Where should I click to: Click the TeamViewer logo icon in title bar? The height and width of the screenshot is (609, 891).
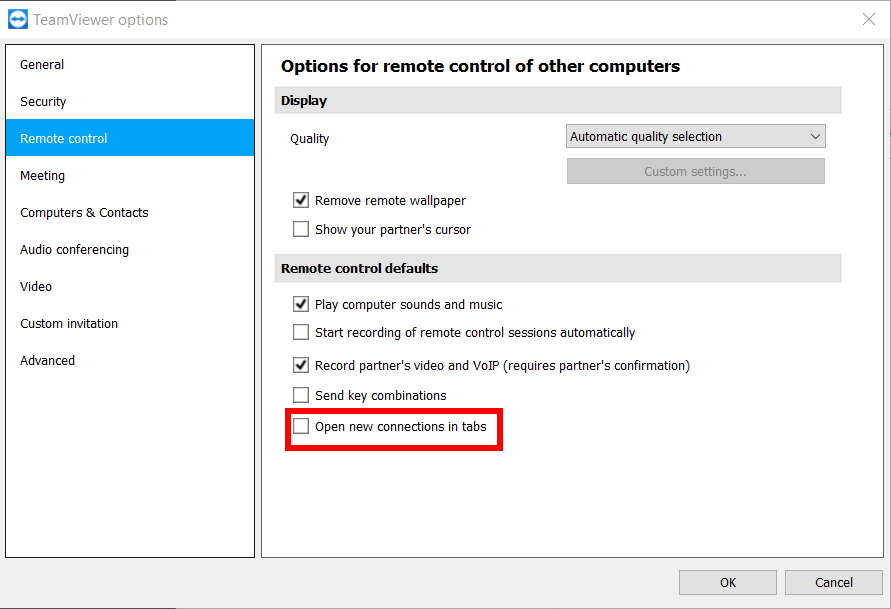coord(18,19)
